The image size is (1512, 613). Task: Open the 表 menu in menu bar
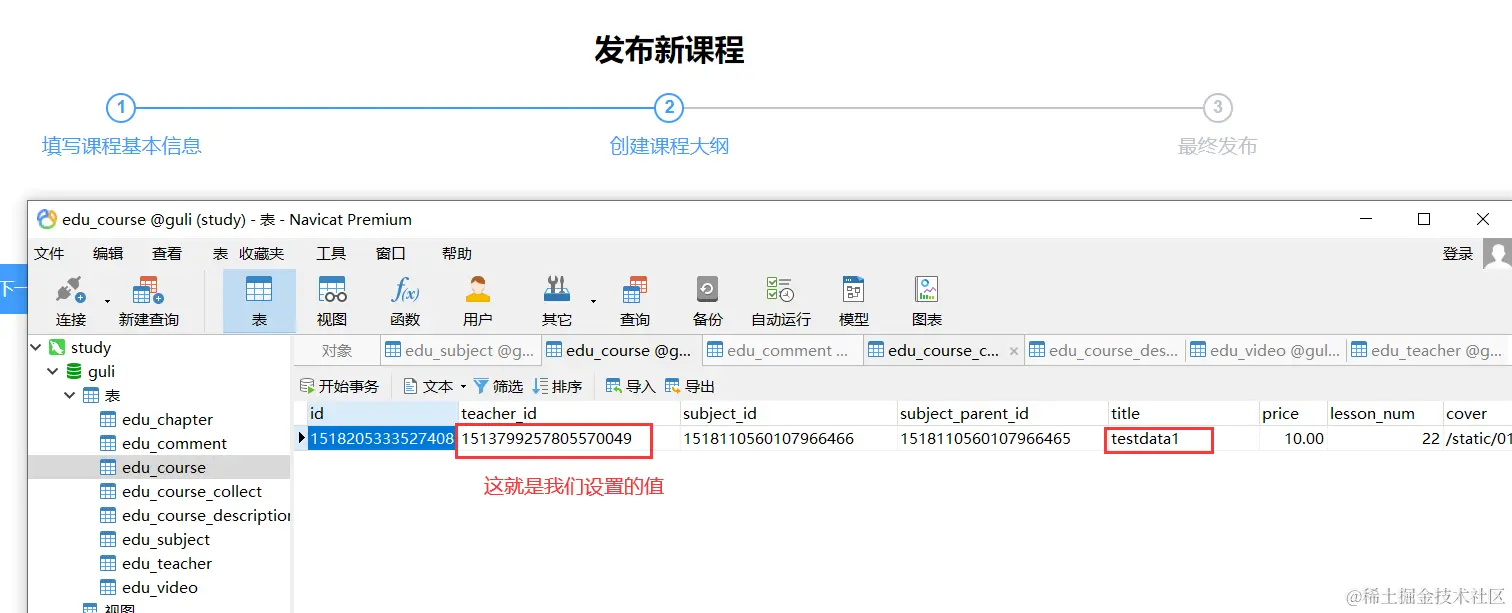coord(220,254)
